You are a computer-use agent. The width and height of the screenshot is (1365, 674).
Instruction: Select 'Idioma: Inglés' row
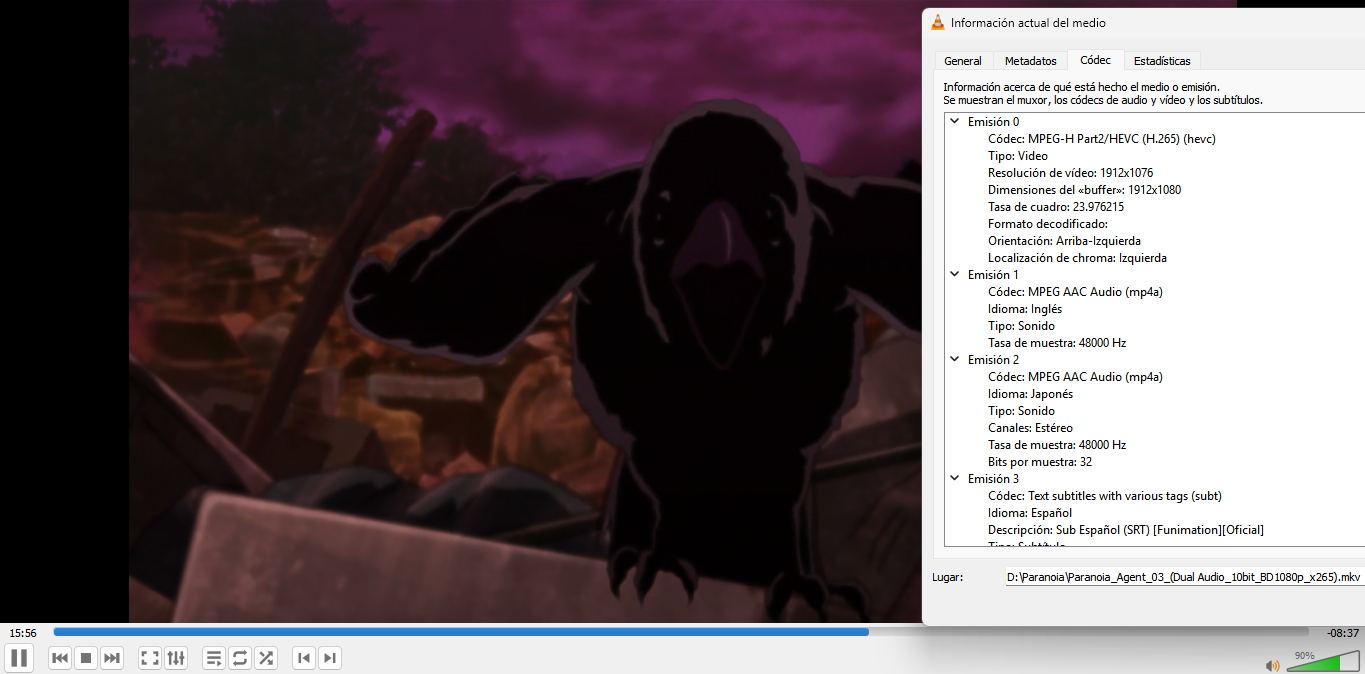pyautogui.click(x=1025, y=309)
